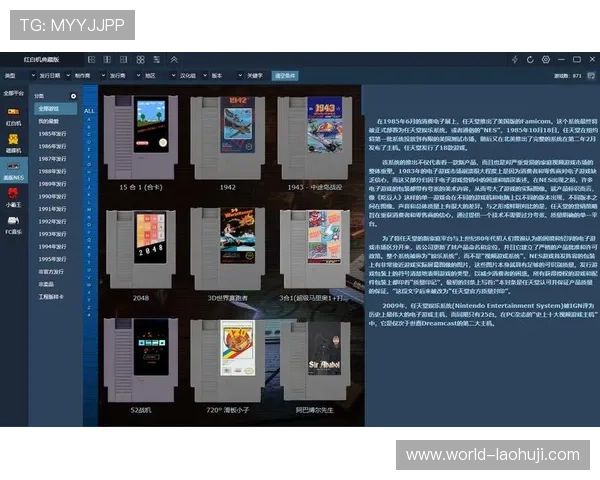Select the 1991年发行 category

tap(52, 209)
